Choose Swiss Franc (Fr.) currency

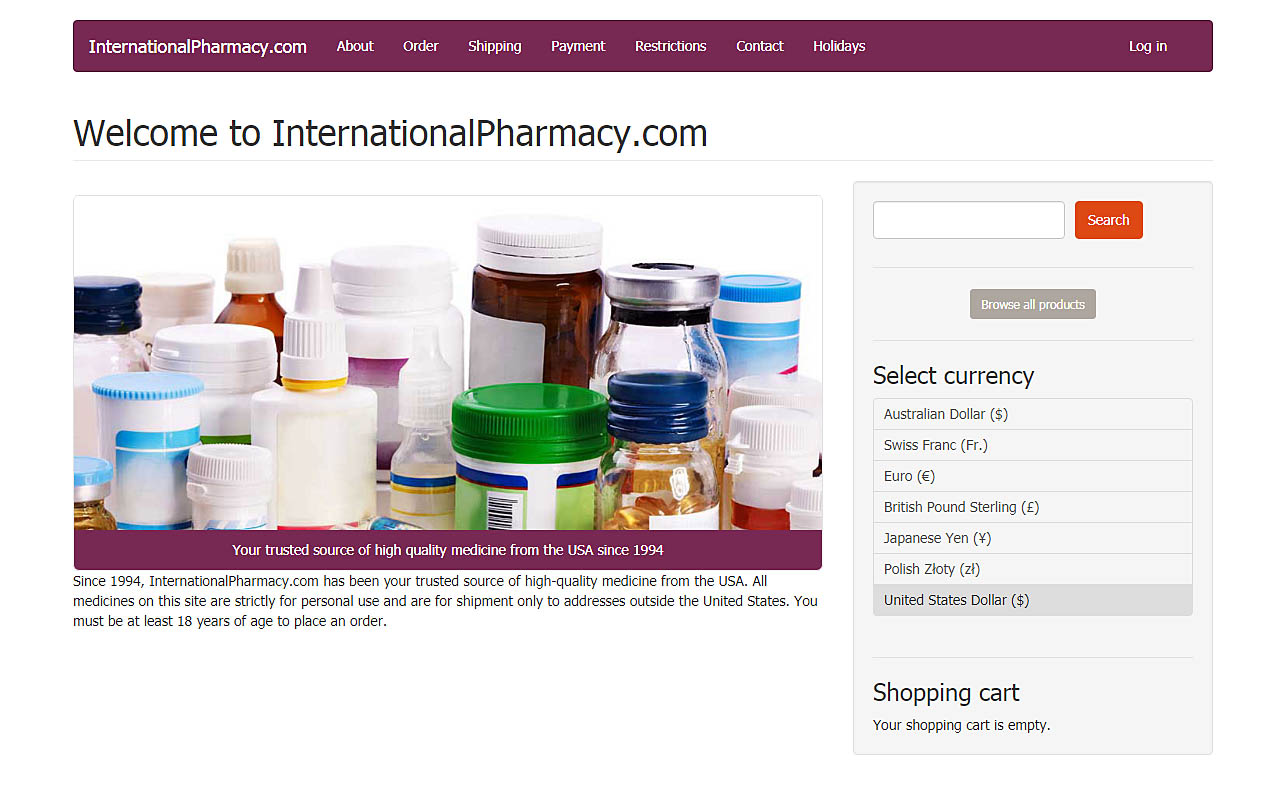(1033, 445)
